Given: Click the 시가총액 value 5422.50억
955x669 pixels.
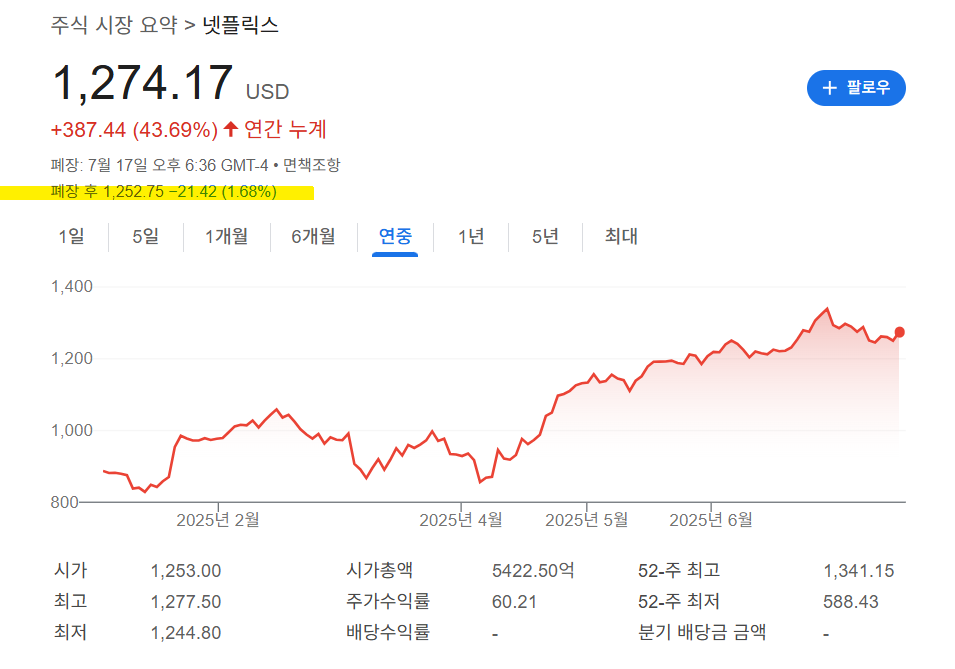Looking at the screenshot, I should pyautogui.click(x=533, y=571).
